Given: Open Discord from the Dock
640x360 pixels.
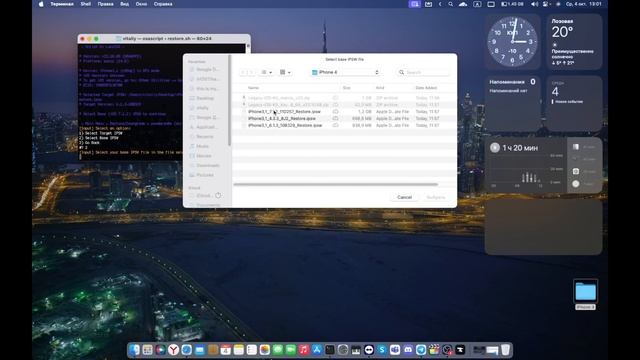Looking at the screenshot, I should (408, 350).
